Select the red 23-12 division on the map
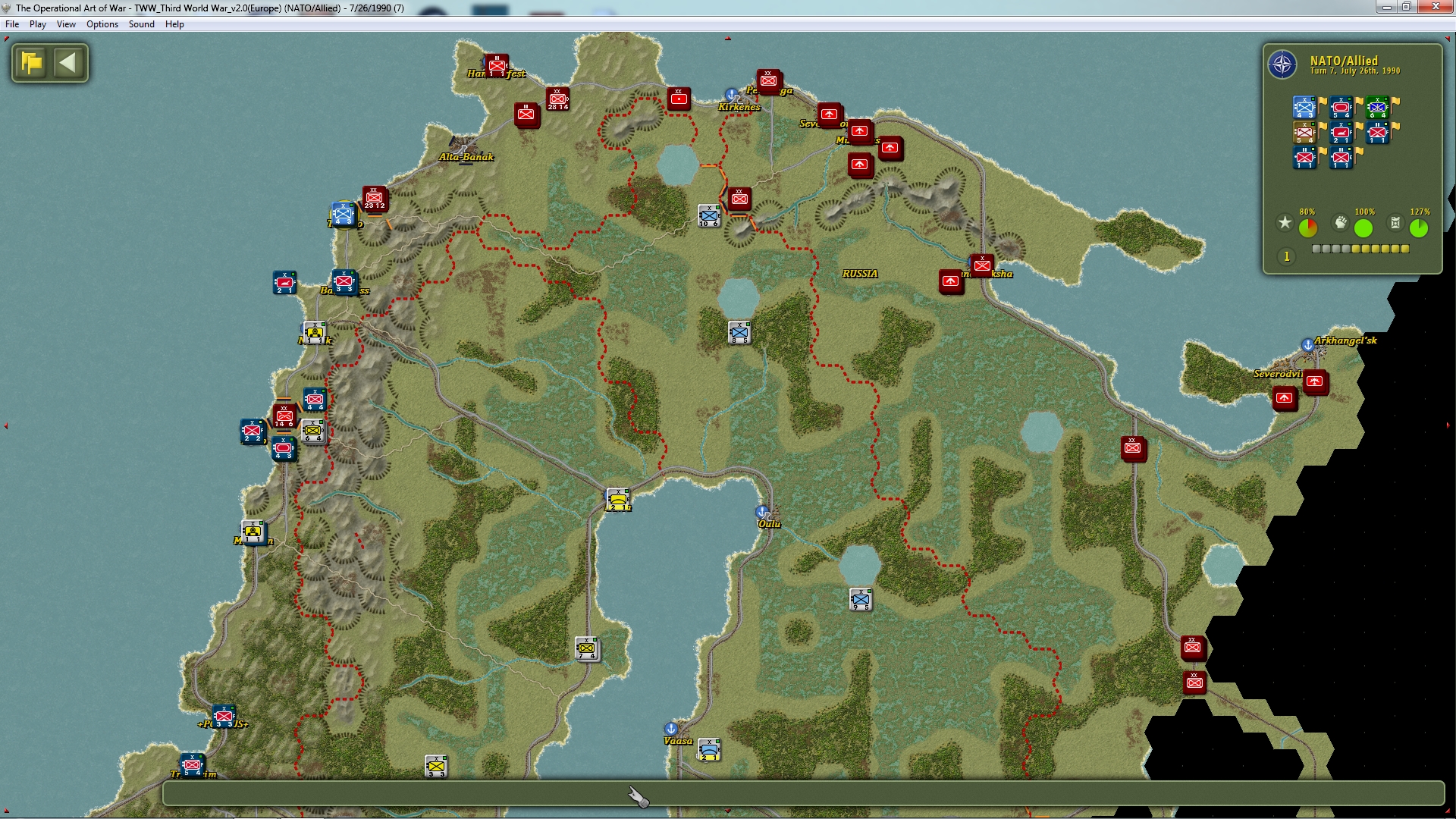 coord(375,198)
